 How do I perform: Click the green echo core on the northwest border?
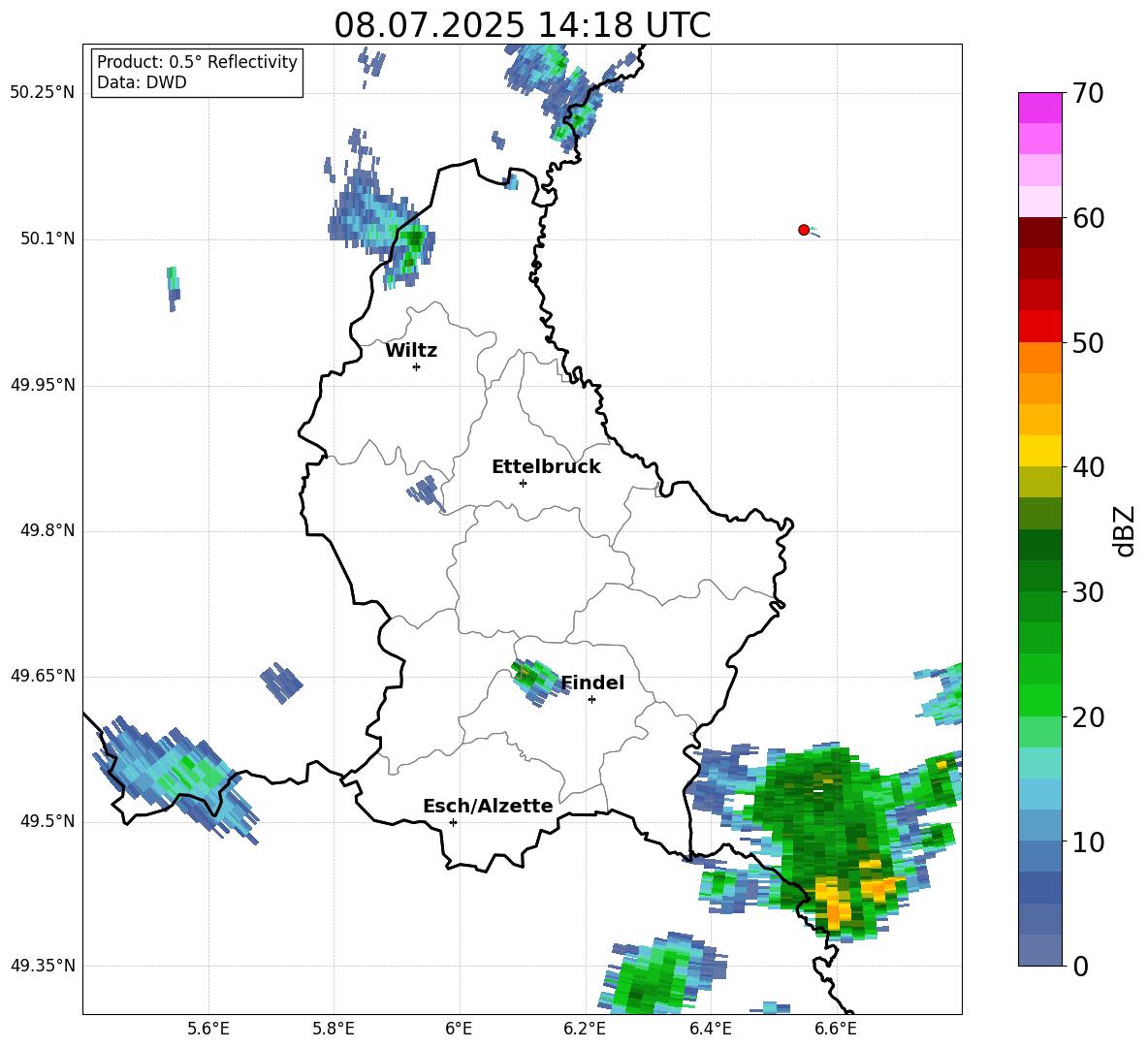pos(413,245)
